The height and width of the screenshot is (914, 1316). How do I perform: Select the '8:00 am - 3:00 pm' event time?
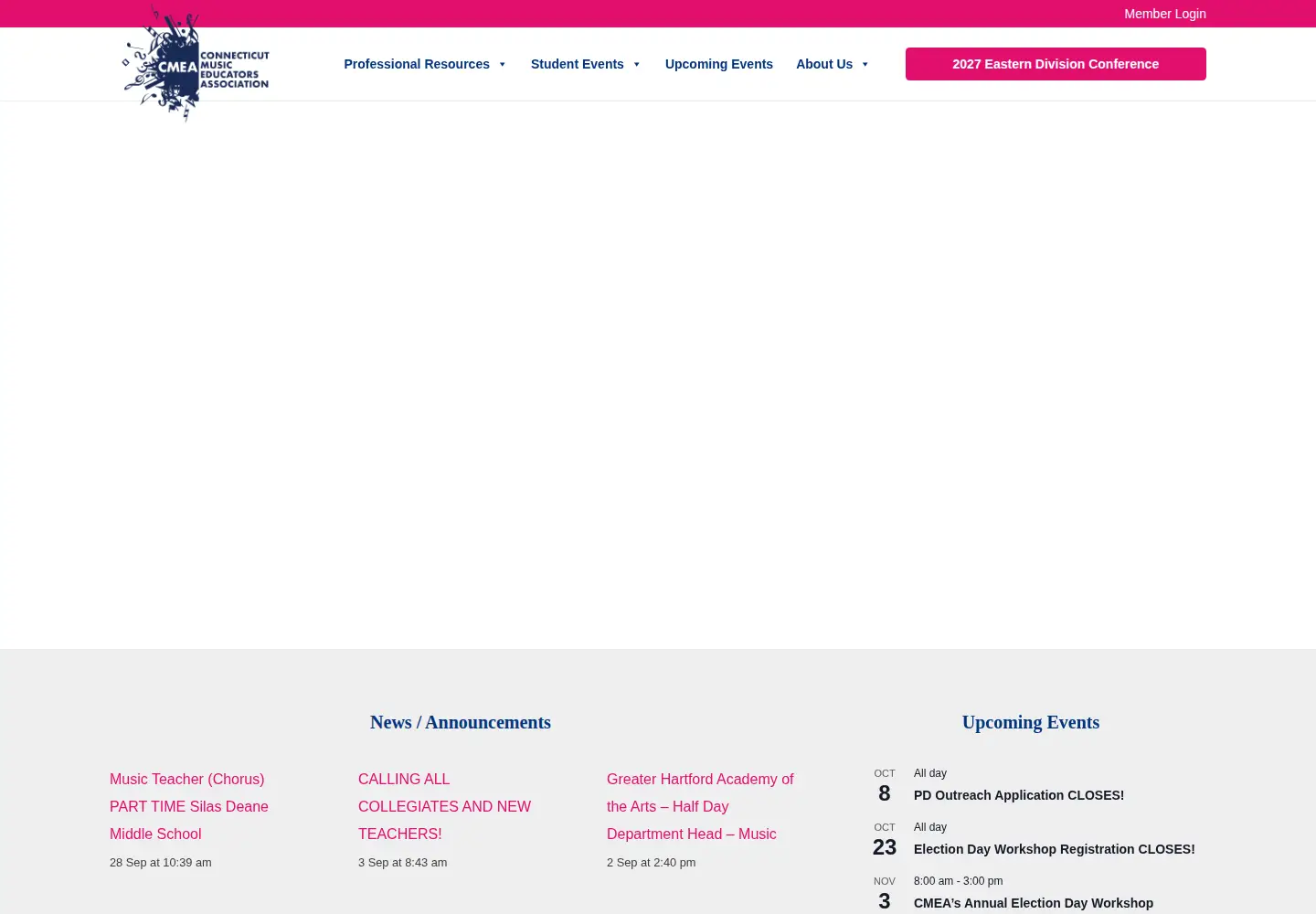pyautogui.click(x=959, y=881)
